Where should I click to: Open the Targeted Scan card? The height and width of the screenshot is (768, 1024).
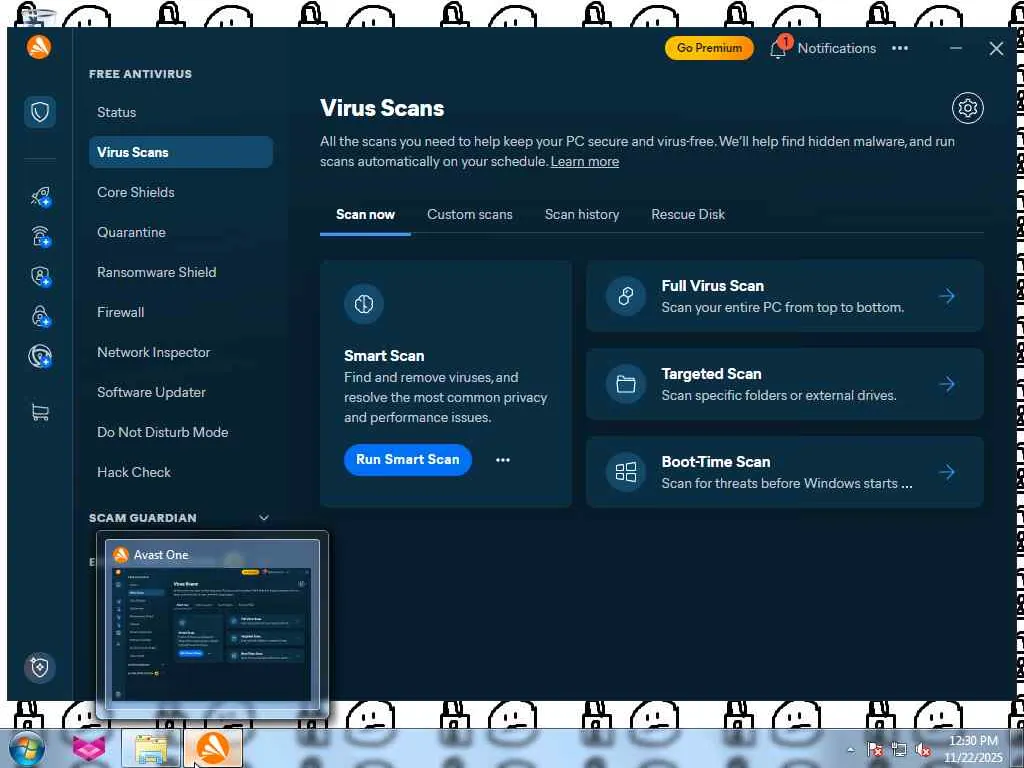click(784, 384)
